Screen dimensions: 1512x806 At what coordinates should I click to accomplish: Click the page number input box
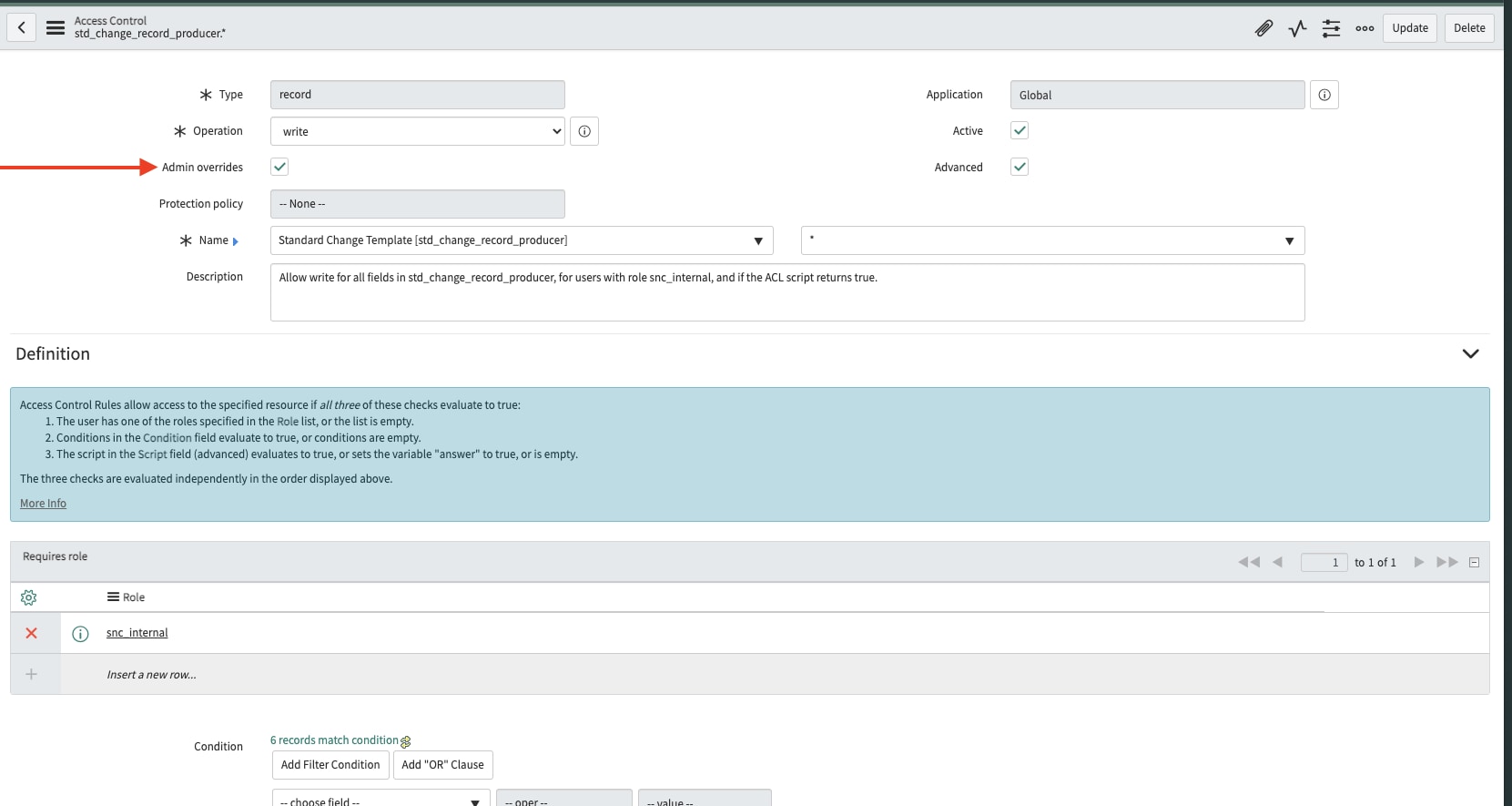[x=1324, y=562]
